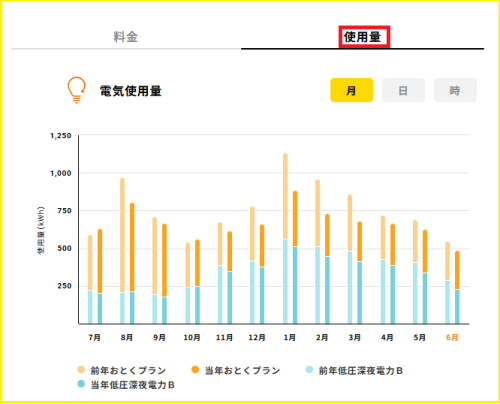The height and width of the screenshot is (404, 500).
Task: Click the 750 y-axis value
Action: 64,211
